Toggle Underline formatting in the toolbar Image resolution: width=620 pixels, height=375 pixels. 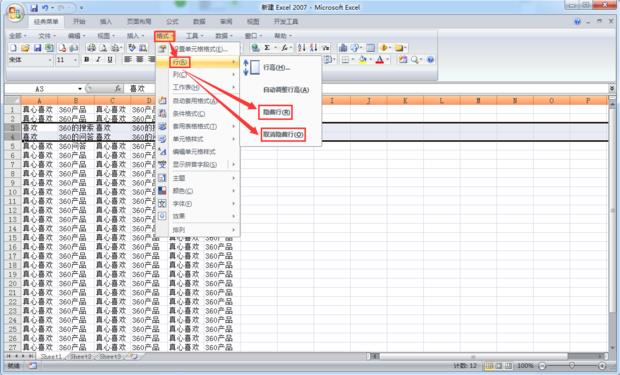(x=110, y=60)
